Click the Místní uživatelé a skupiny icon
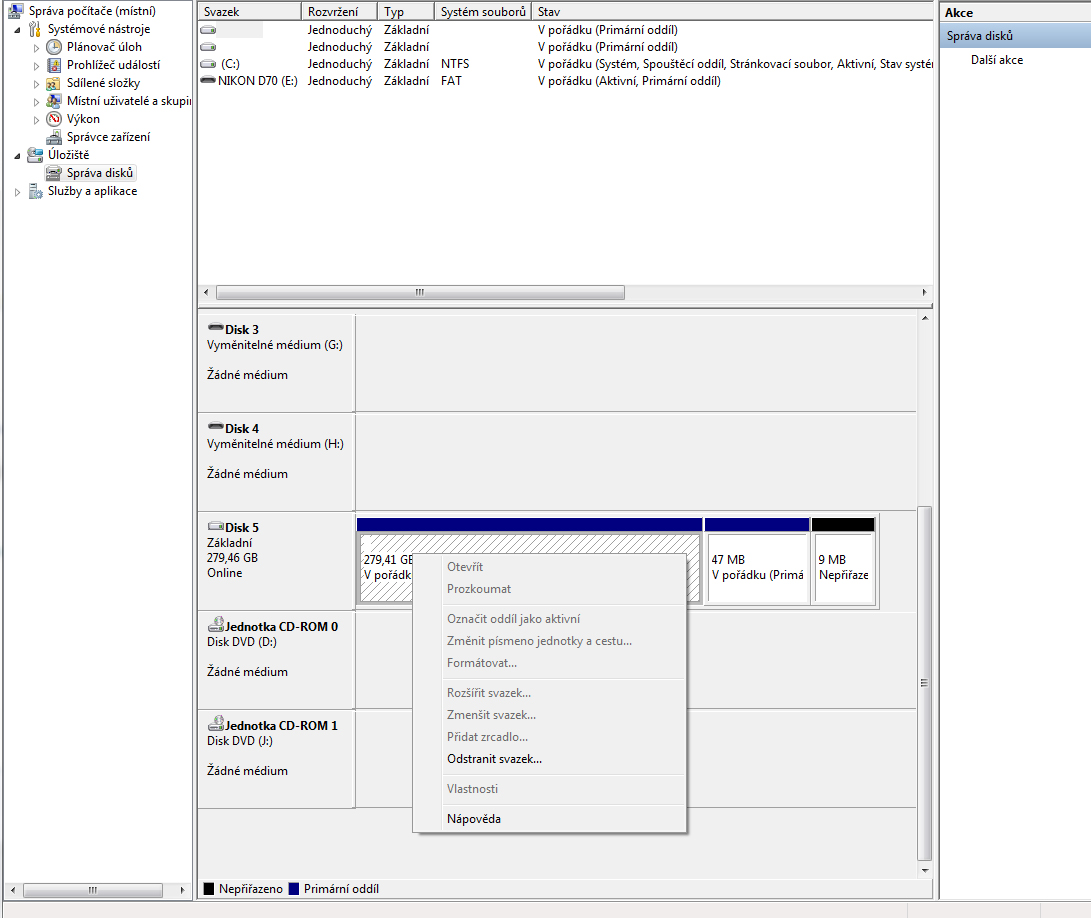 pos(54,101)
